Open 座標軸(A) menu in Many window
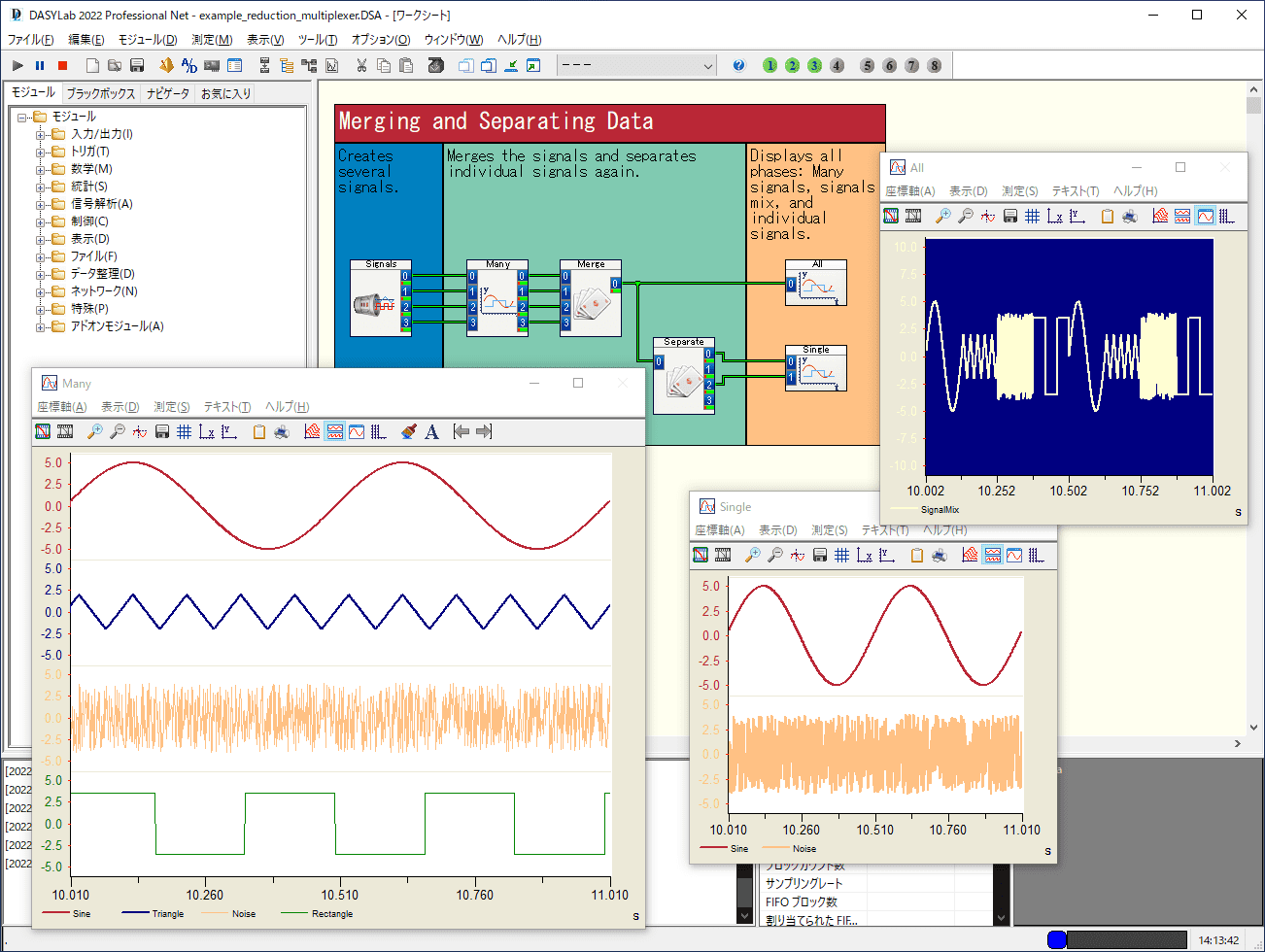The width and height of the screenshot is (1265, 952). tap(62, 407)
